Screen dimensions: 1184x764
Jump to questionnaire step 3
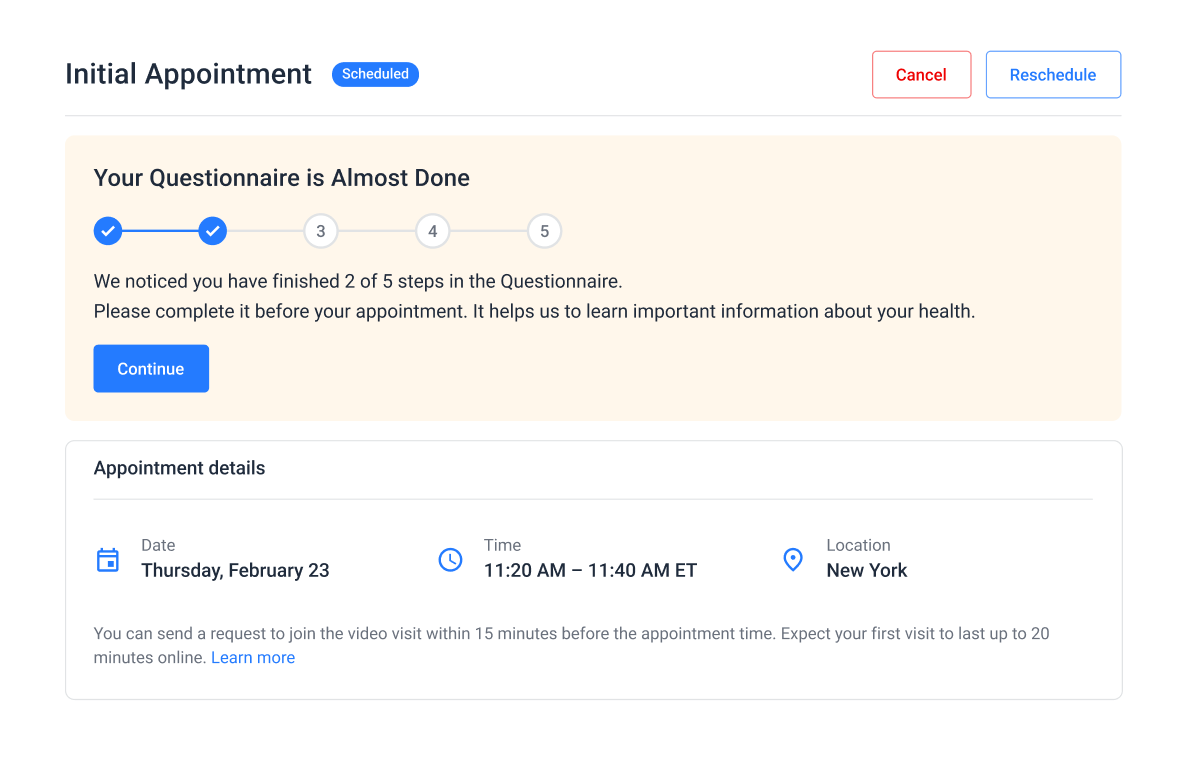pos(320,231)
